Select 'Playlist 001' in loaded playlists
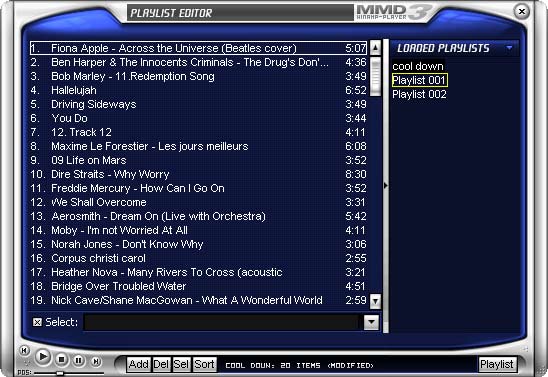The width and height of the screenshot is (548, 377). click(419, 80)
